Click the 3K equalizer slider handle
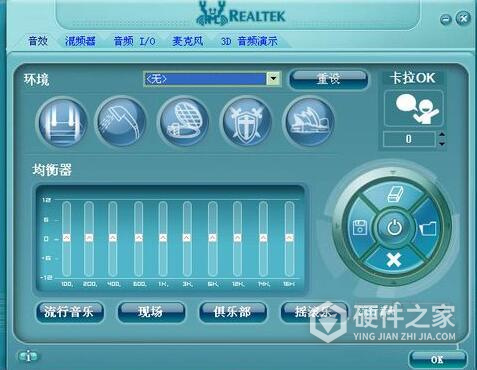The height and width of the screenshot is (370, 477). pos(187,238)
